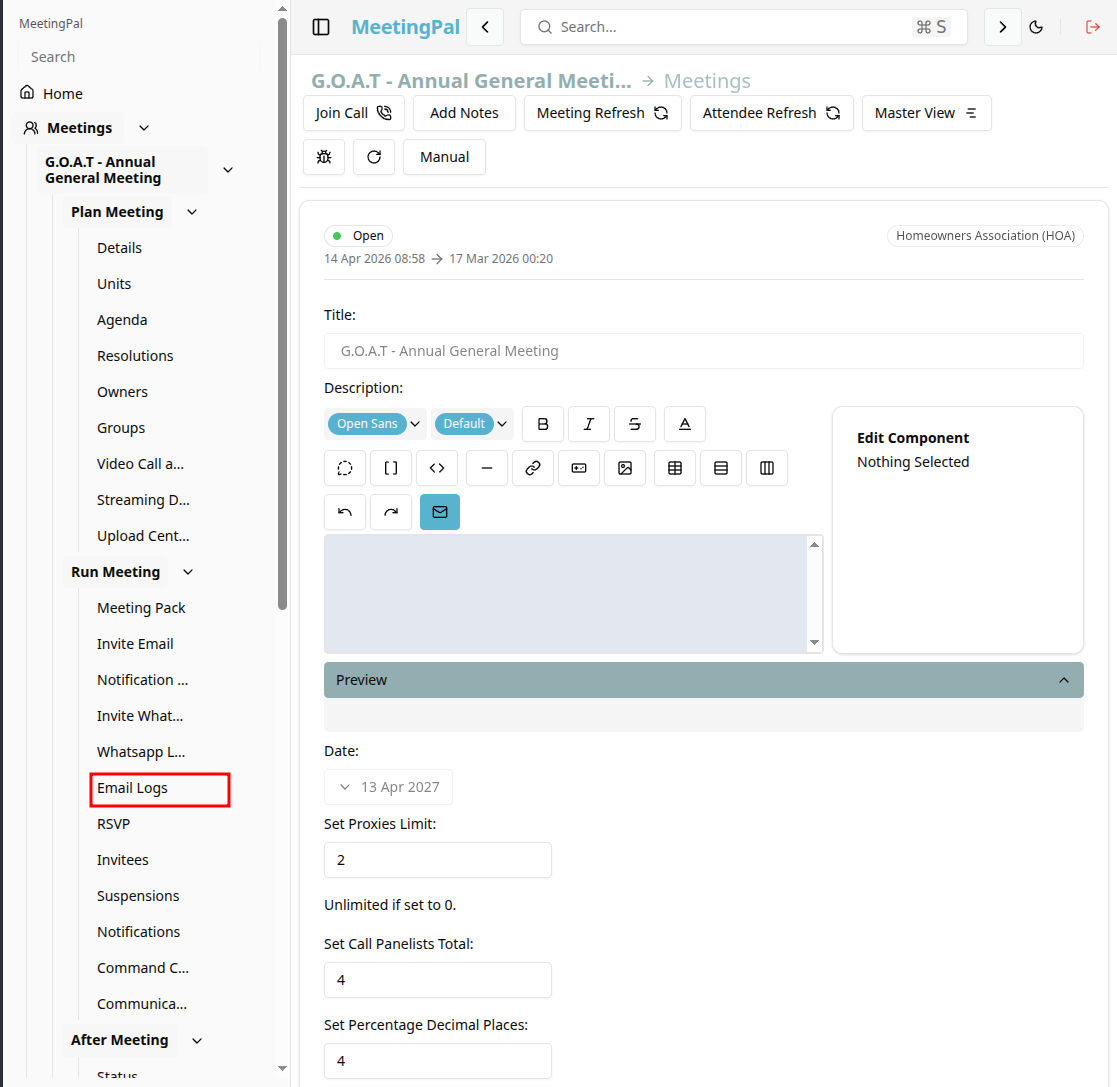
Task: Click the Set Proxies Limit field
Action: [x=437, y=860]
